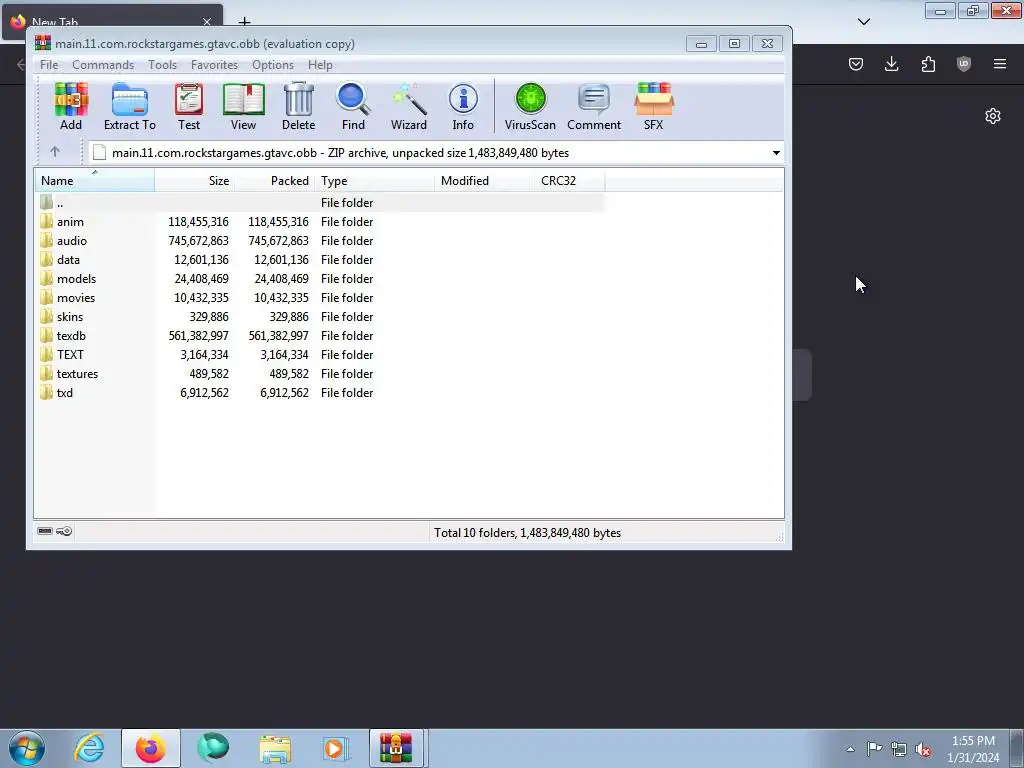Launch the Wizard wand tool
Viewport: 1024px width, 768px height.
[x=409, y=106]
